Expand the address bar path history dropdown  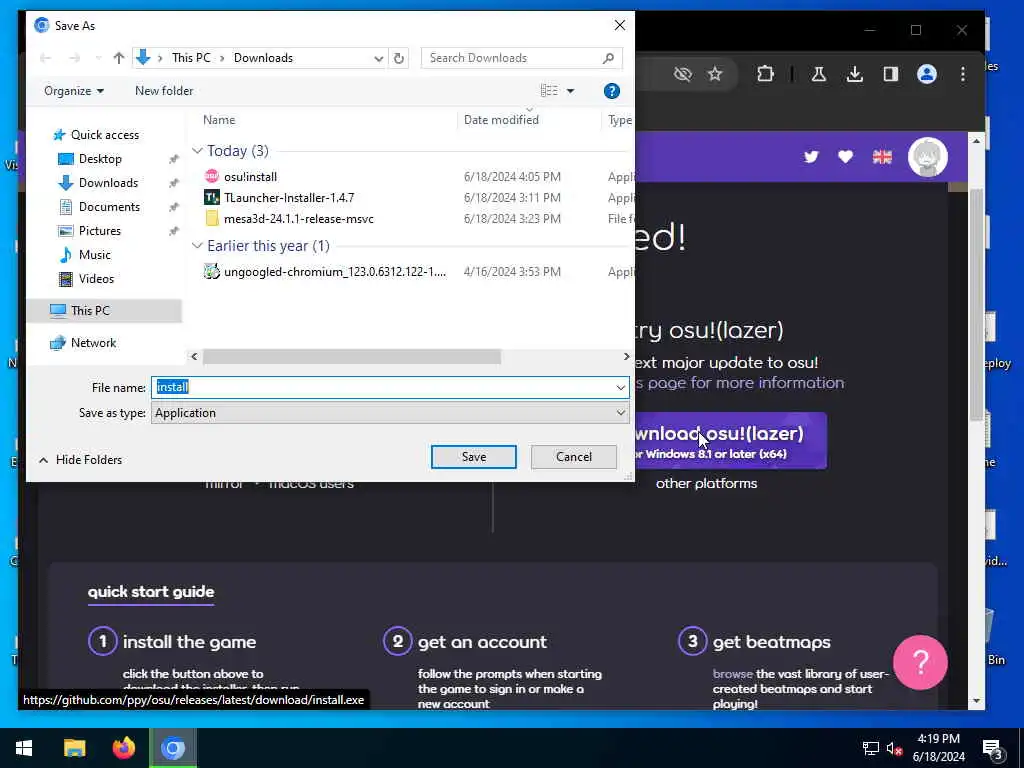pyautogui.click(x=378, y=58)
